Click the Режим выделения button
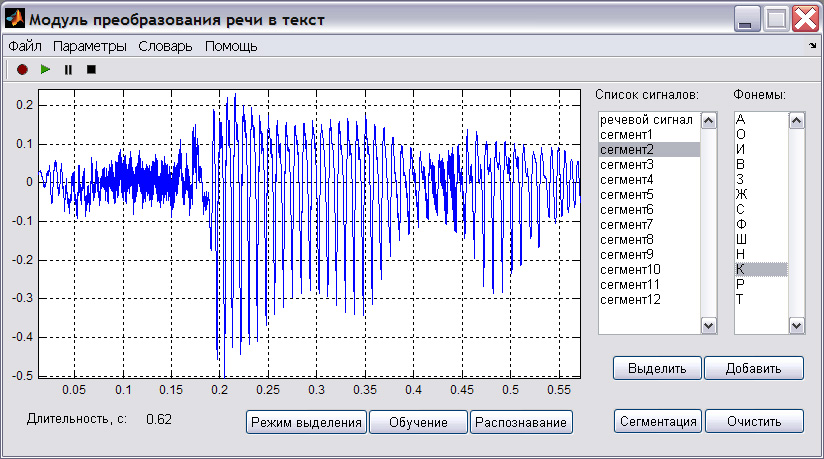Image resolution: width=824 pixels, height=459 pixels. [x=306, y=422]
